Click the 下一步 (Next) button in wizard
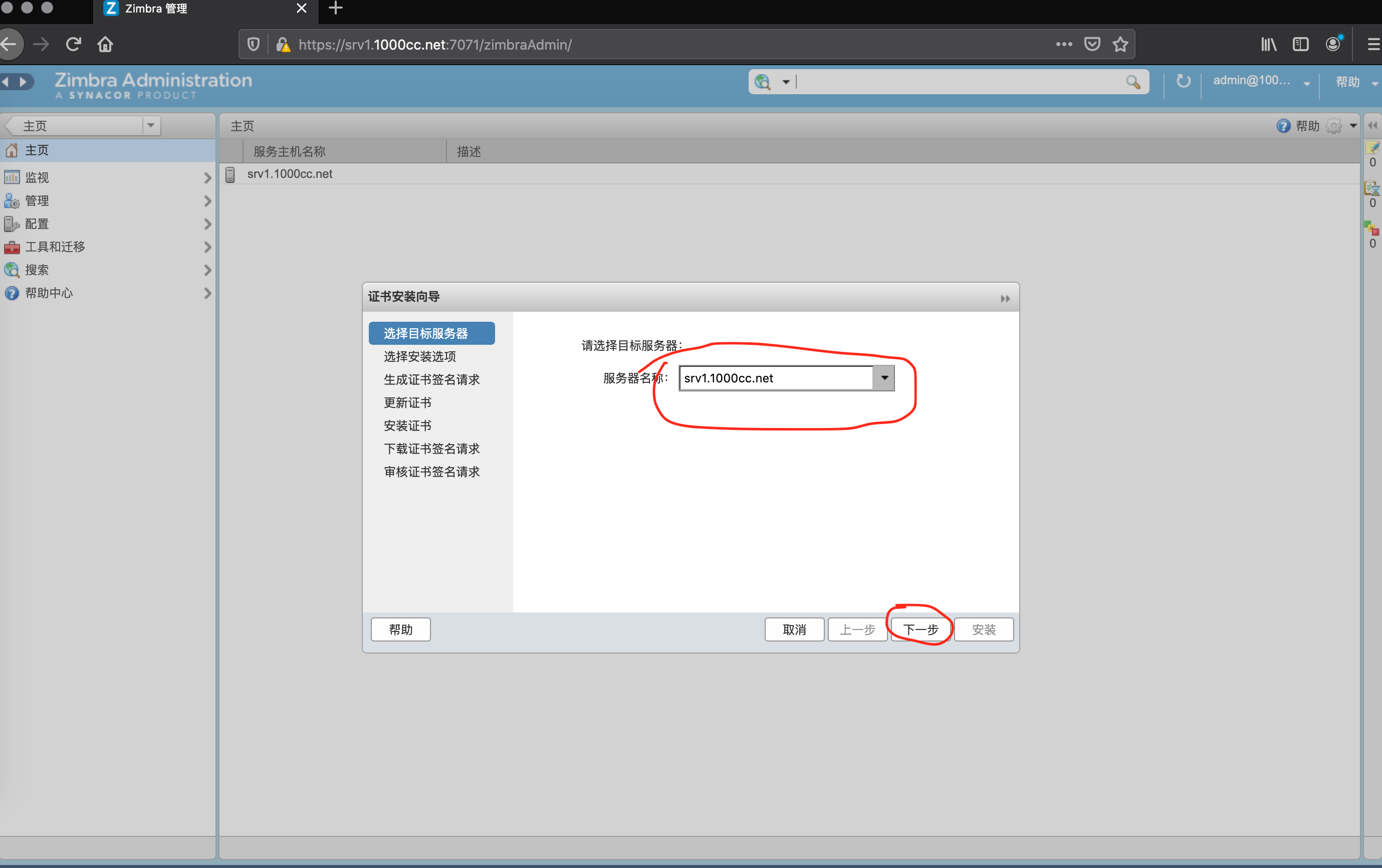Image resolution: width=1382 pixels, height=868 pixels. [920, 629]
